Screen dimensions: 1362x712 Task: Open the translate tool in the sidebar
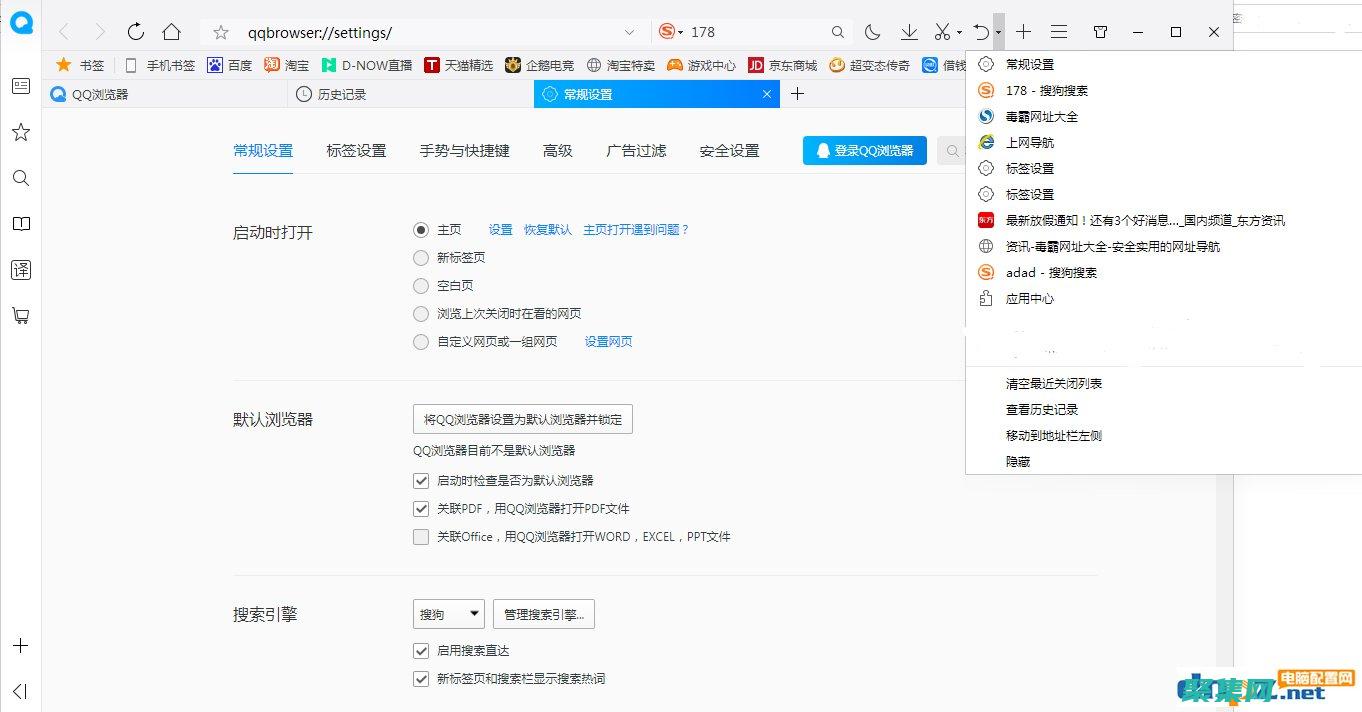[x=21, y=269]
